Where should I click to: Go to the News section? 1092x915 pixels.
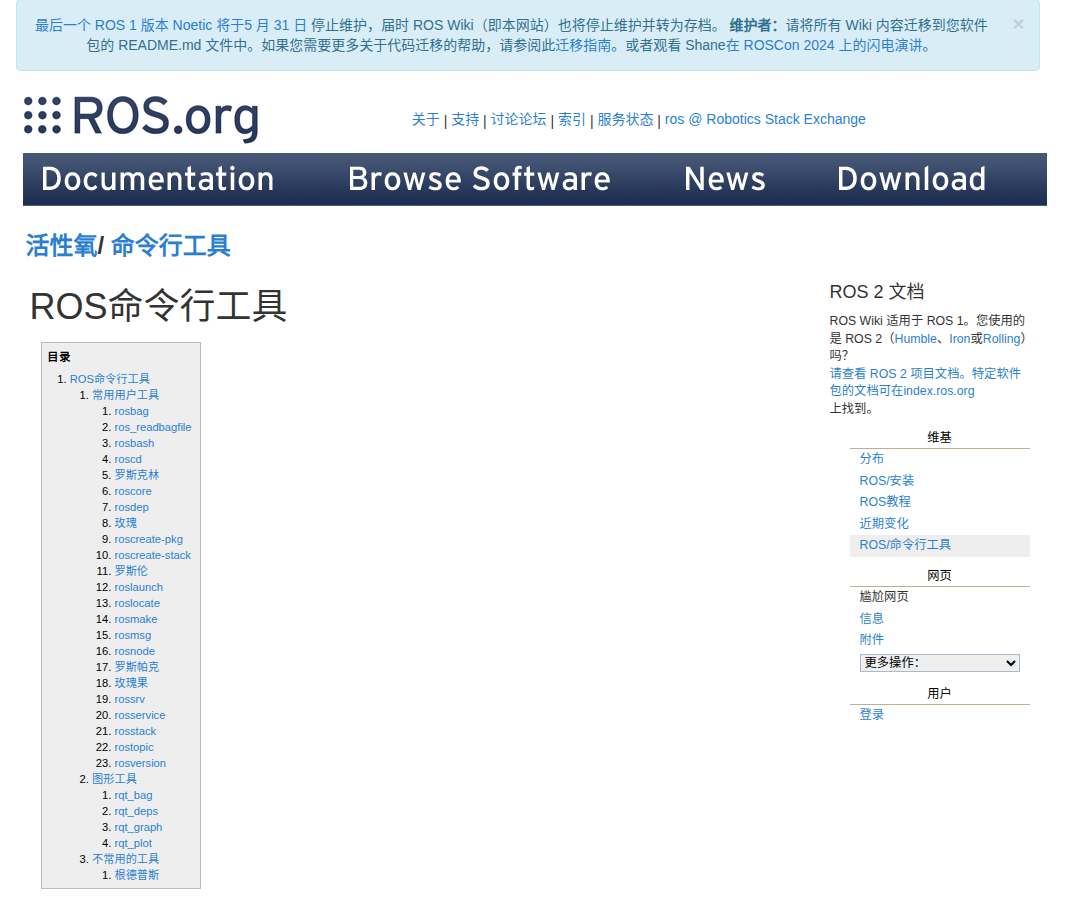pyautogui.click(x=724, y=179)
